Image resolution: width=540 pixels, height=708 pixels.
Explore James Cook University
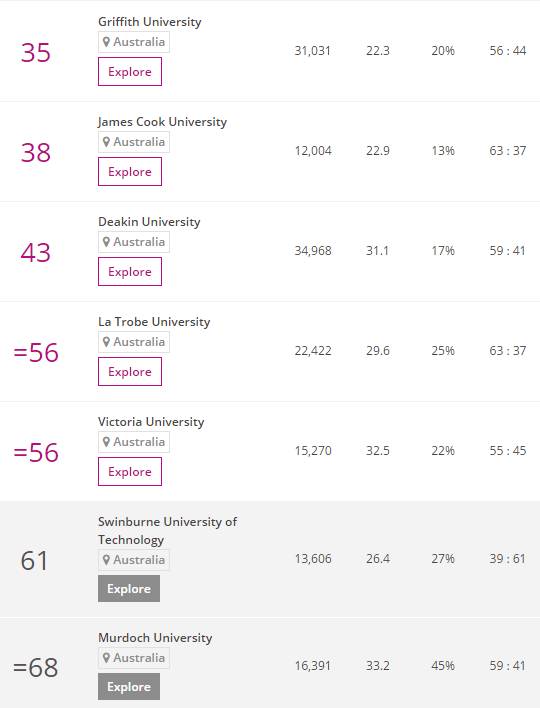tap(130, 172)
